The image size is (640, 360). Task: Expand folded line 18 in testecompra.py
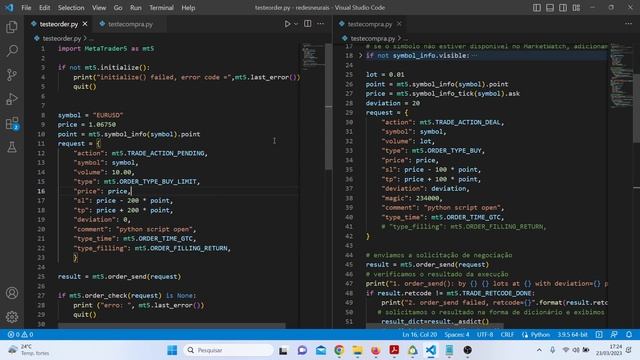point(360,56)
